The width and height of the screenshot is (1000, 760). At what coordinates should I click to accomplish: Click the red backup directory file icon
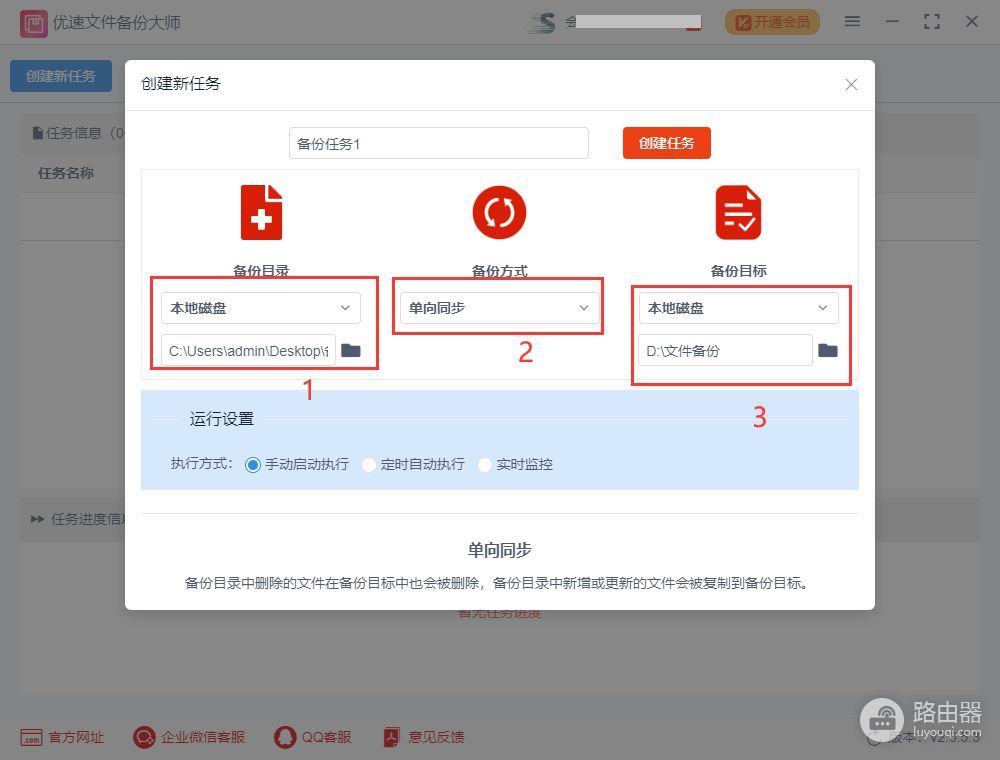(261, 212)
